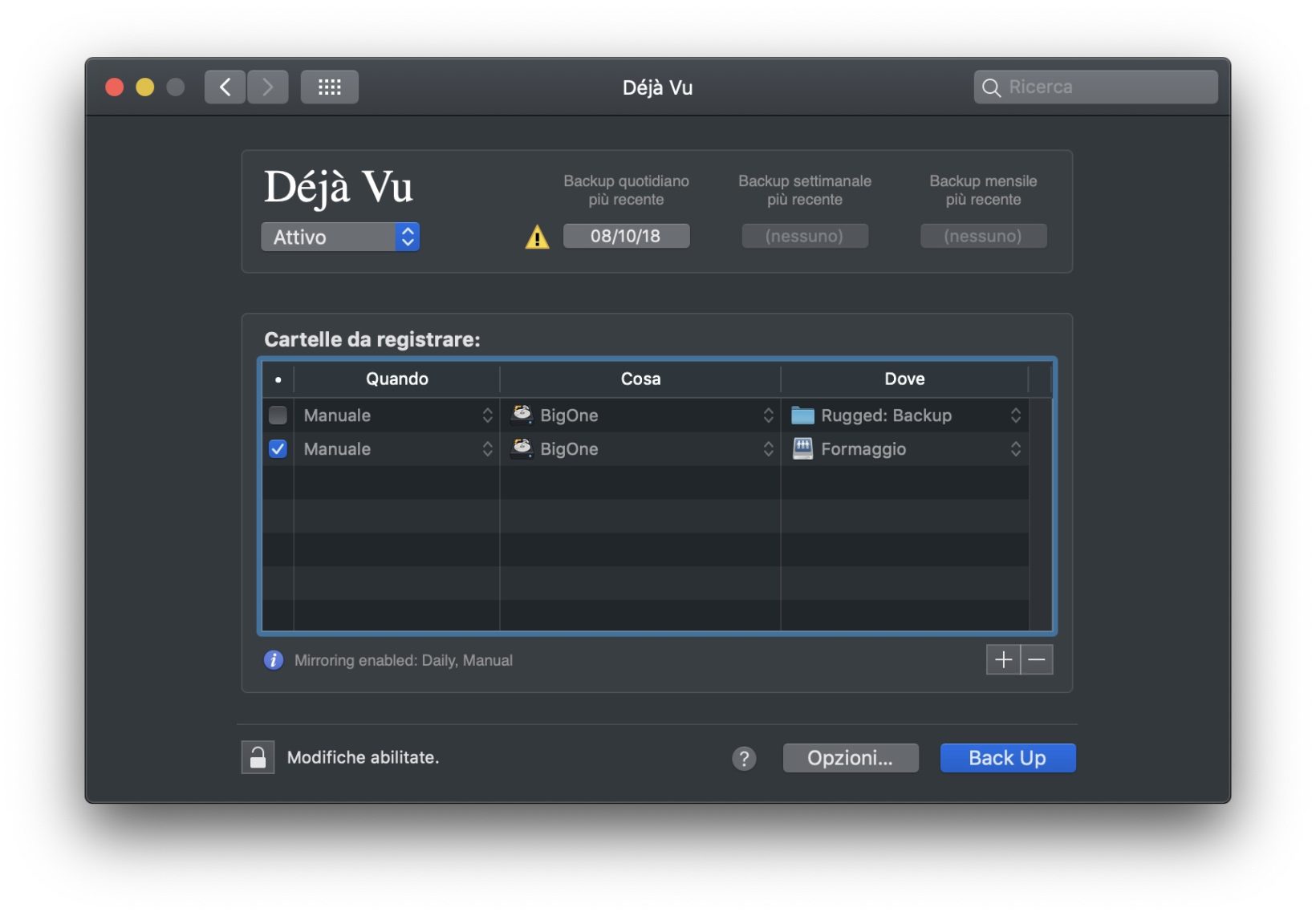The image size is (1316, 916).
Task: Click the Dove column header
Action: pos(904,379)
